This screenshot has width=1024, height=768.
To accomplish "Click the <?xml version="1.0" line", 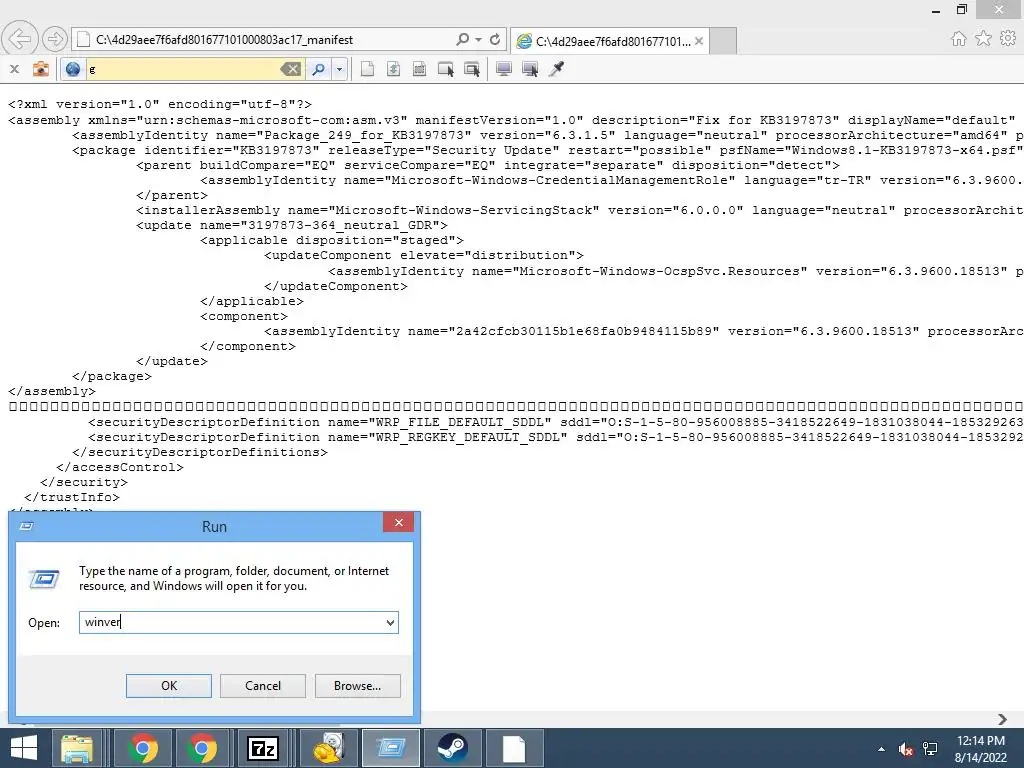I will pyautogui.click(x=160, y=104).
